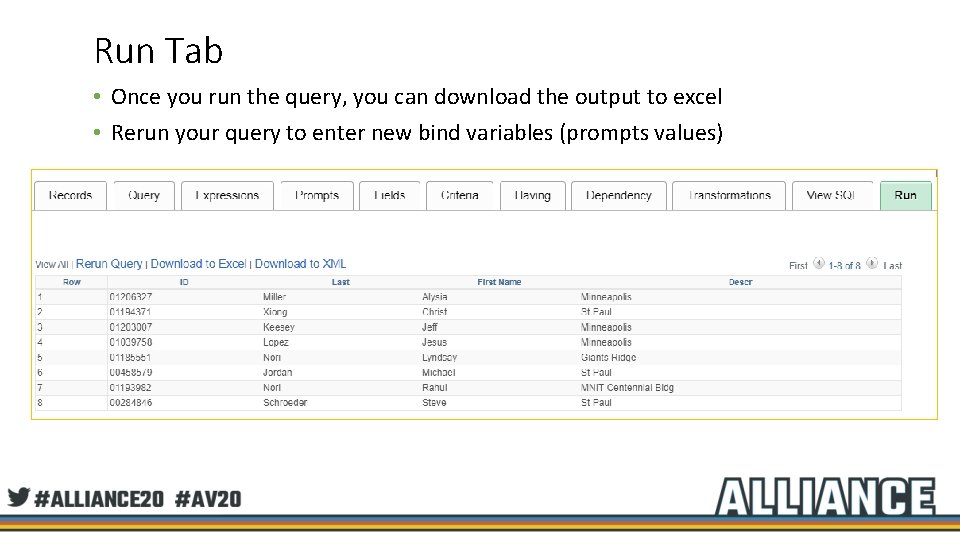Image resolution: width=960 pixels, height=540 pixels.
Task: Select first name cell Rahul
Action: (435, 388)
